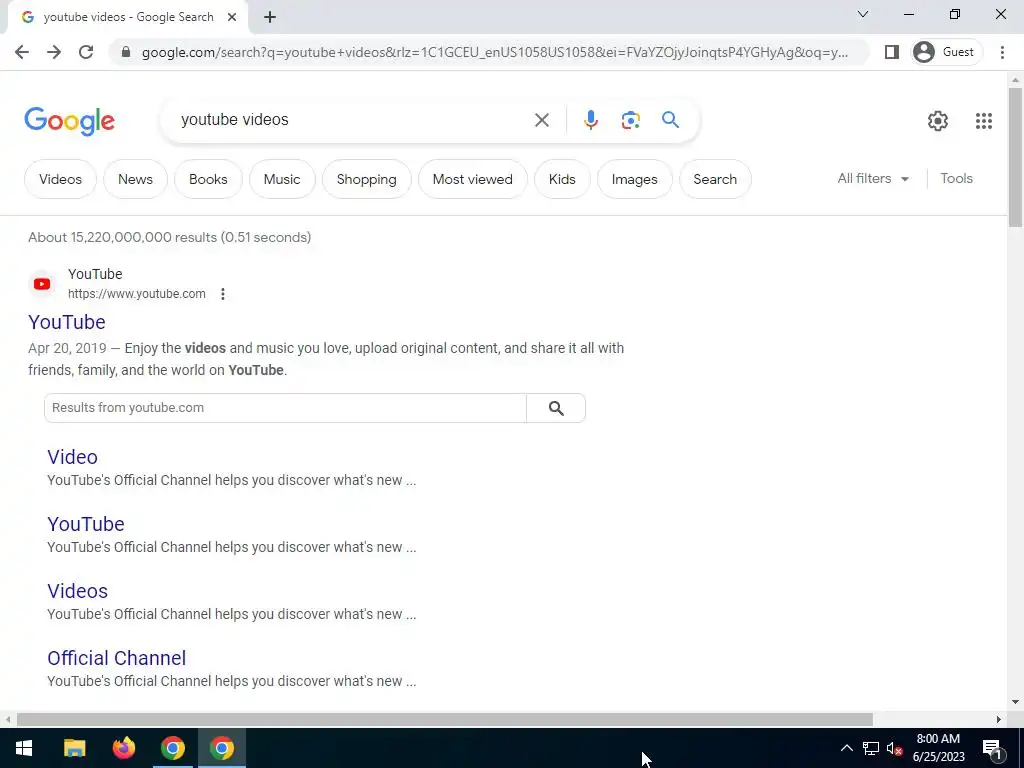
Task: Filter results by Books
Action: [208, 179]
